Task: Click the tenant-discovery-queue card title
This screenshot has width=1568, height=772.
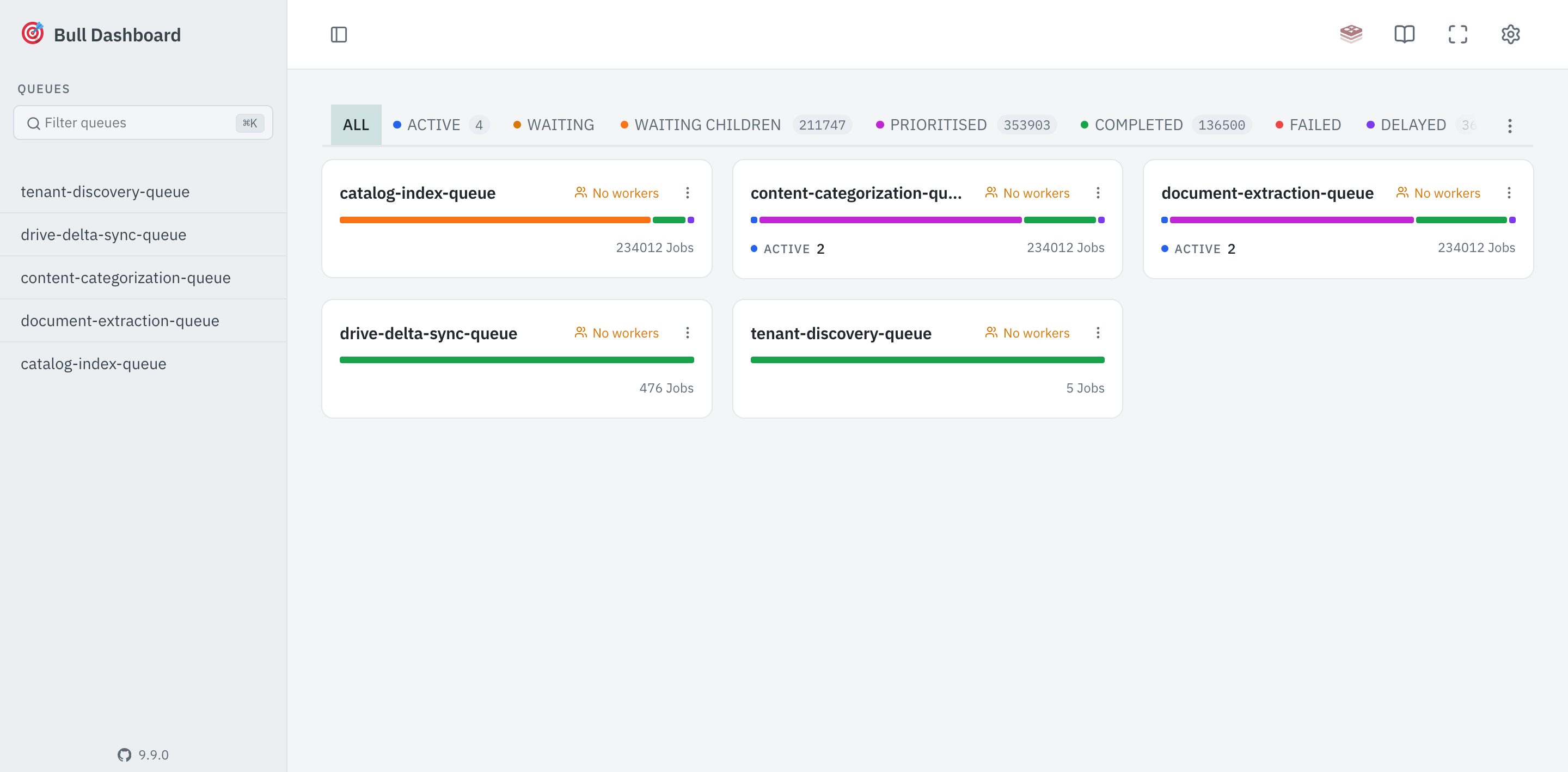Action: [x=841, y=333]
